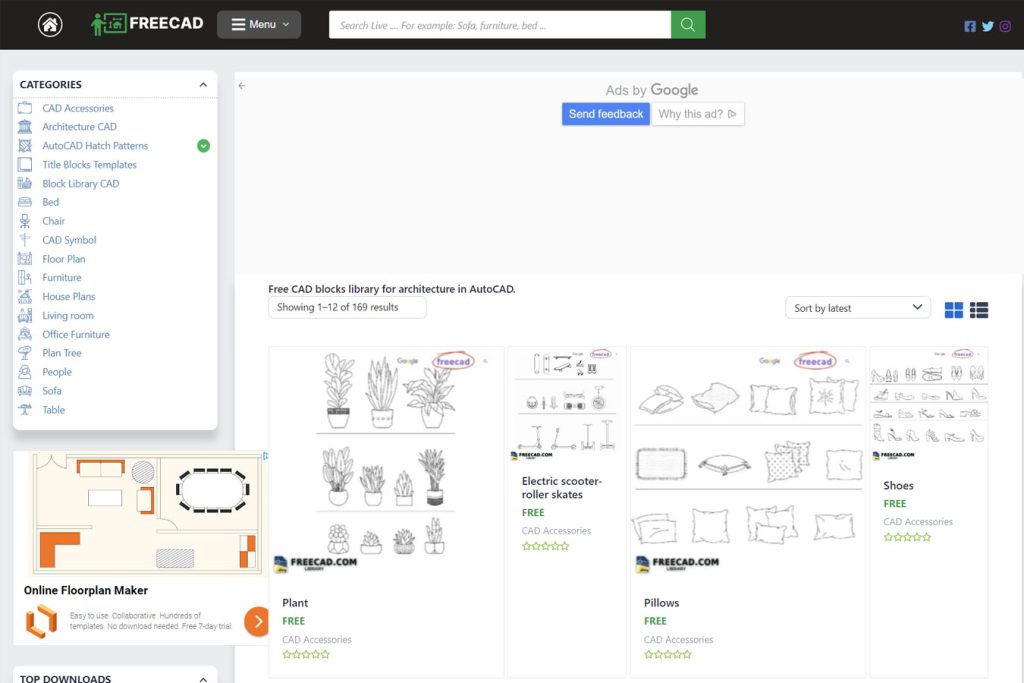
Task: Select the Plan Tree category icon
Action: coord(25,353)
